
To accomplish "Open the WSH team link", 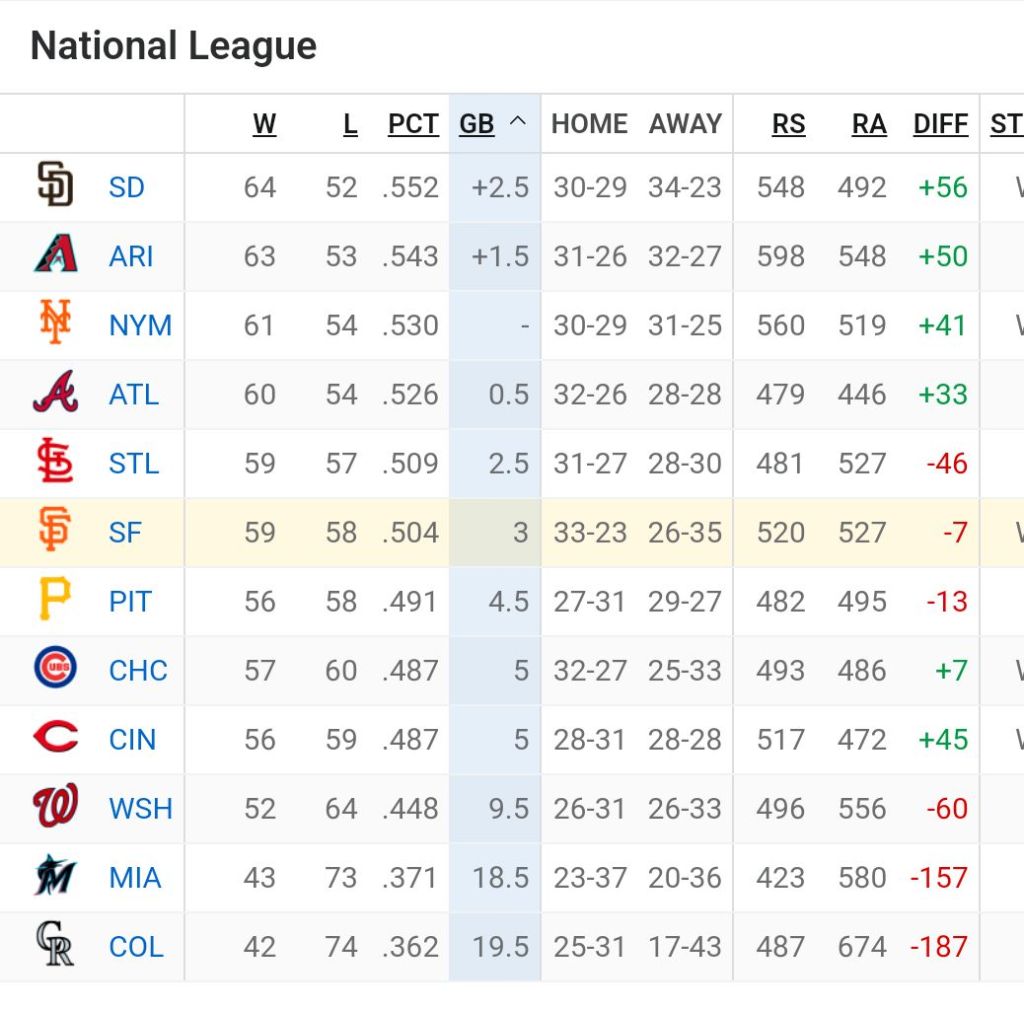I will coord(140,808).
